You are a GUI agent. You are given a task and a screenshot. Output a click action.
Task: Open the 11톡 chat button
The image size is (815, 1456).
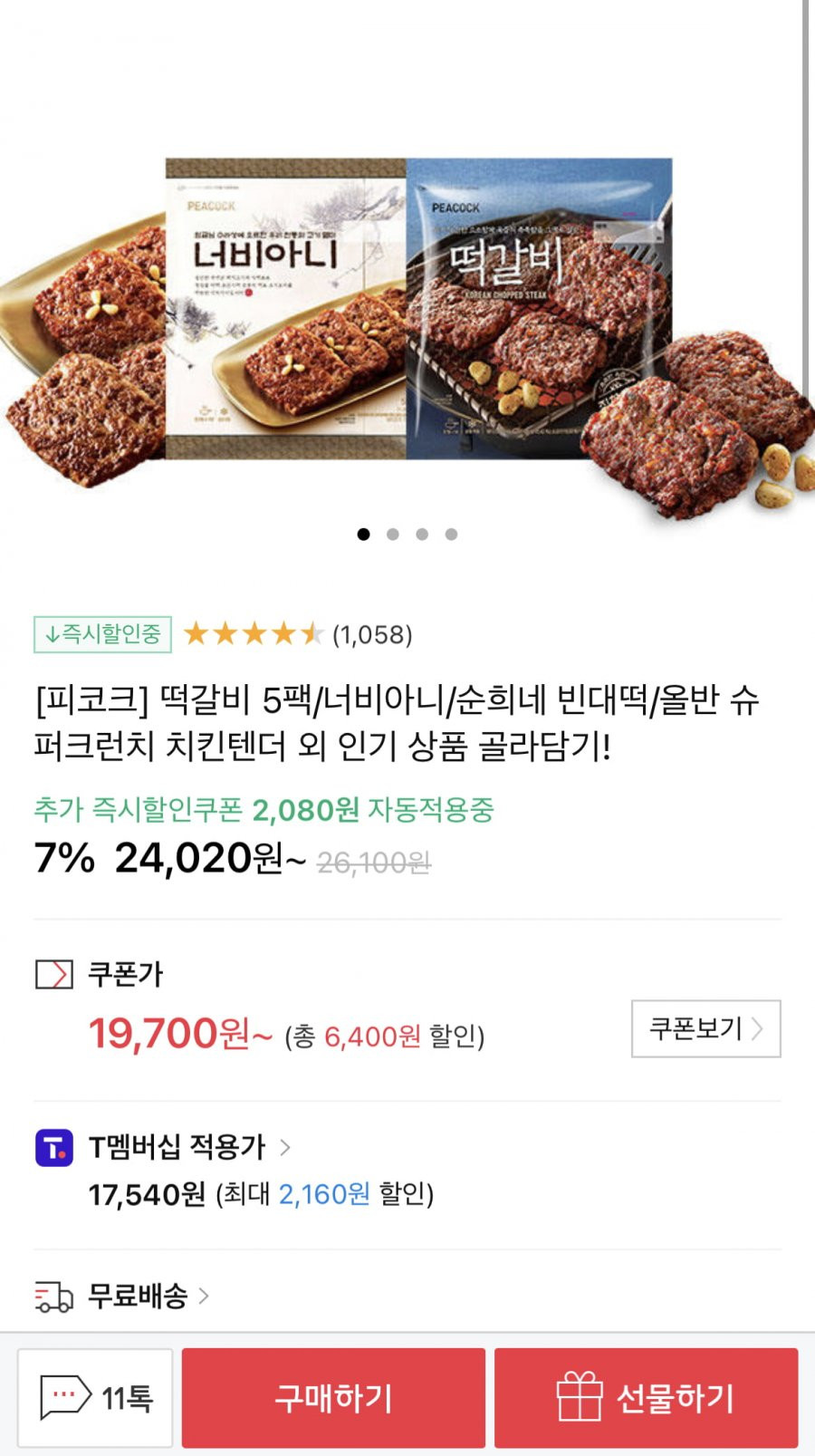(95, 1397)
